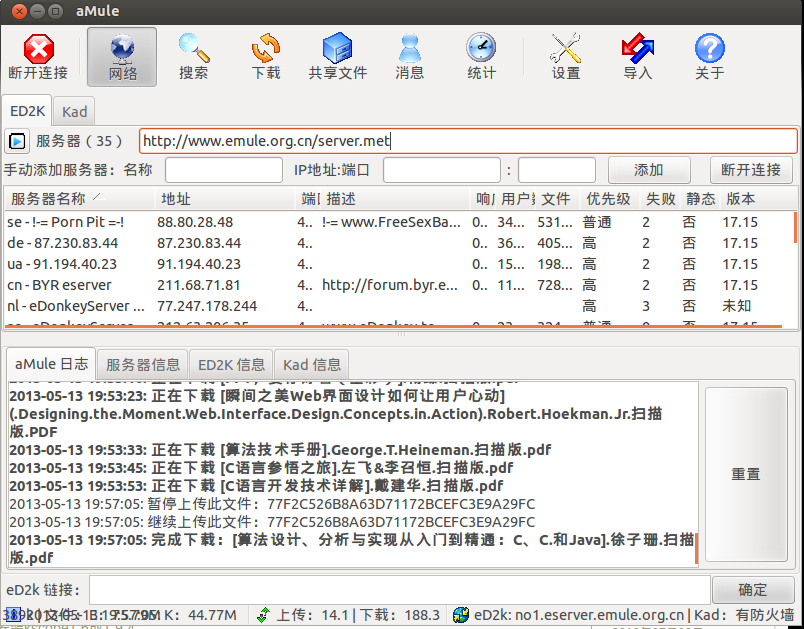Open the 设置 preferences tools icon
This screenshot has height=629, width=804.
click(x=566, y=48)
